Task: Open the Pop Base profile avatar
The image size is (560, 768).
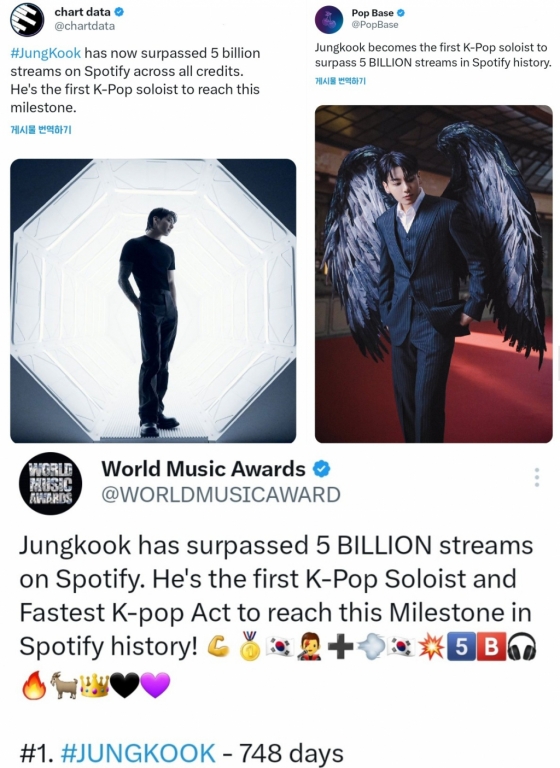Action: pos(329,20)
